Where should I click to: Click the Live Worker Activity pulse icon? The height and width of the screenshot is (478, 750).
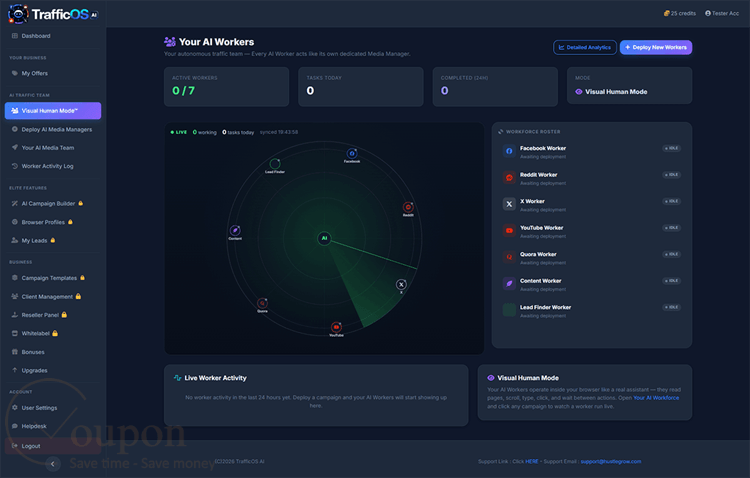(x=177, y=378)
